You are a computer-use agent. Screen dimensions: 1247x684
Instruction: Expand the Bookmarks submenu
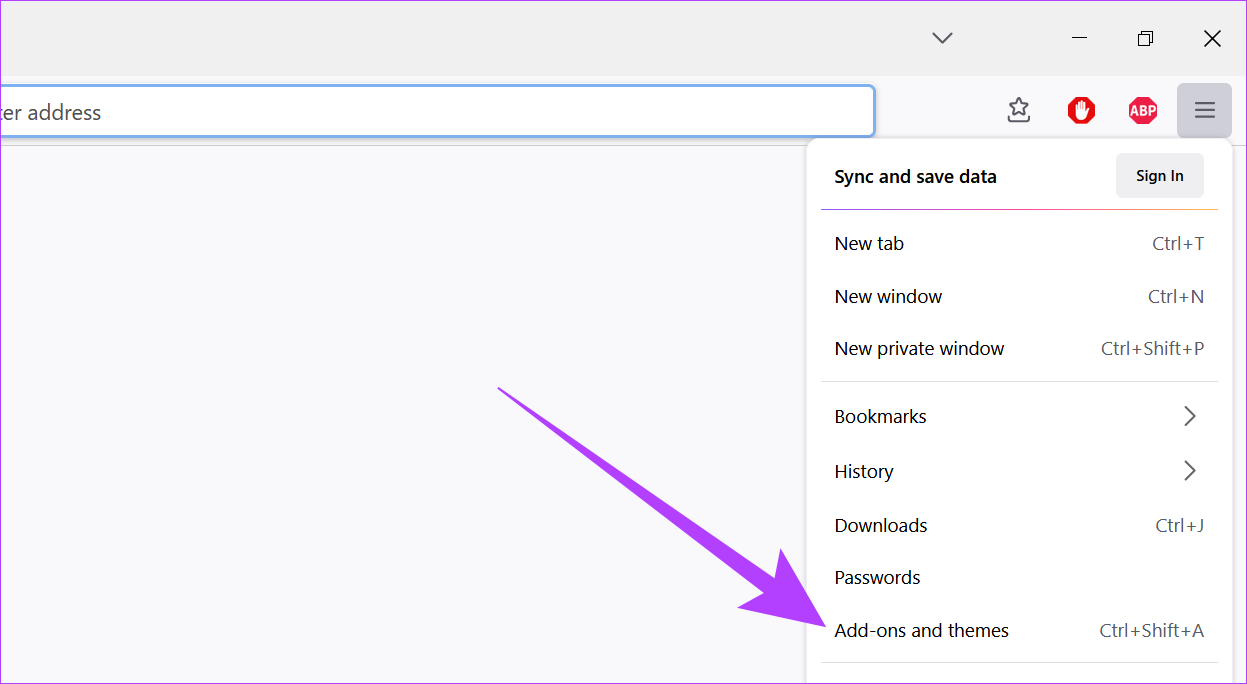pos(1019,417)
